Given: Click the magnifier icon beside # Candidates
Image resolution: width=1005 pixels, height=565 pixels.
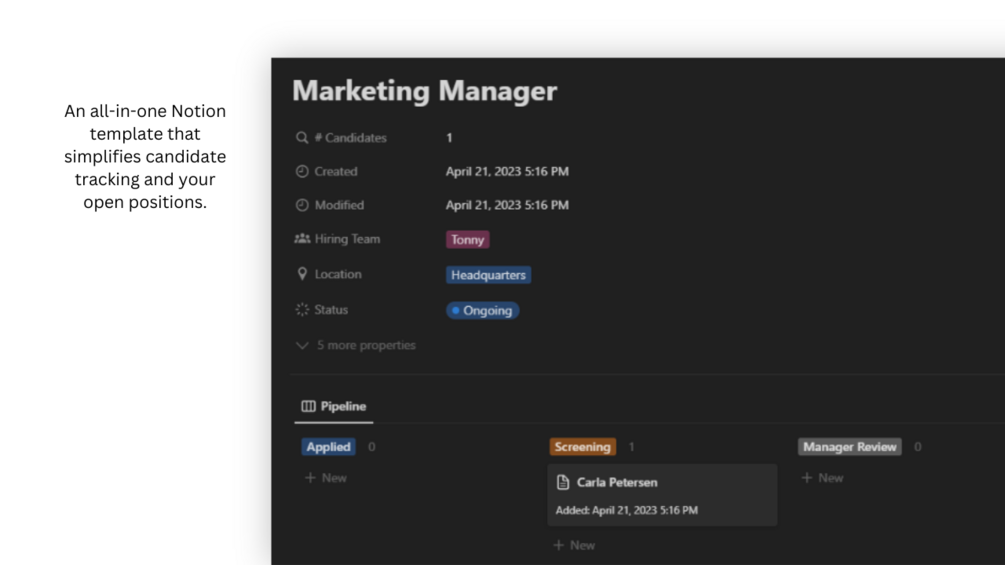Looking at the screenshot, I should tap(302, 138).
